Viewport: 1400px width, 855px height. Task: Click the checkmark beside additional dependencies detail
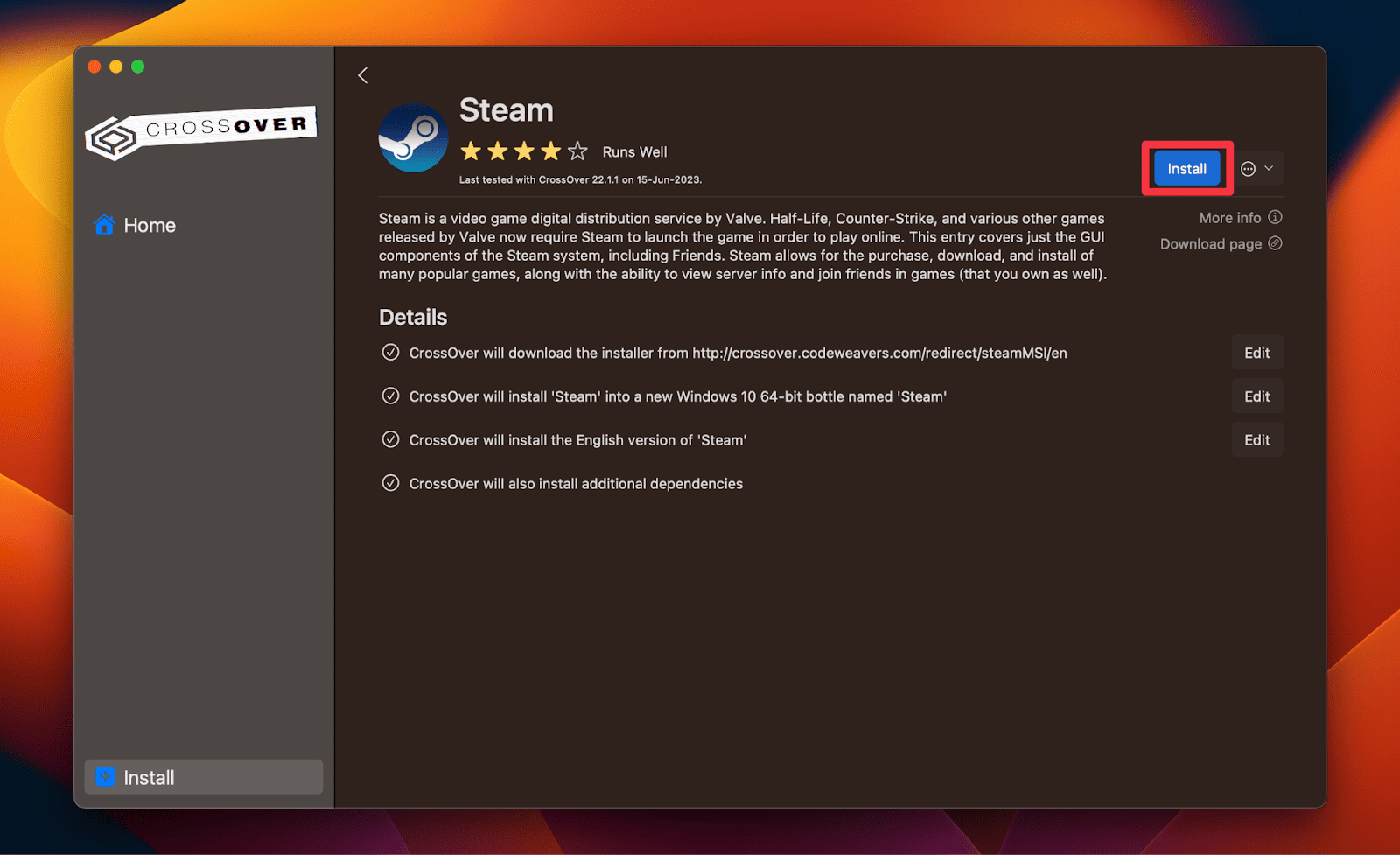pos(390,483)
